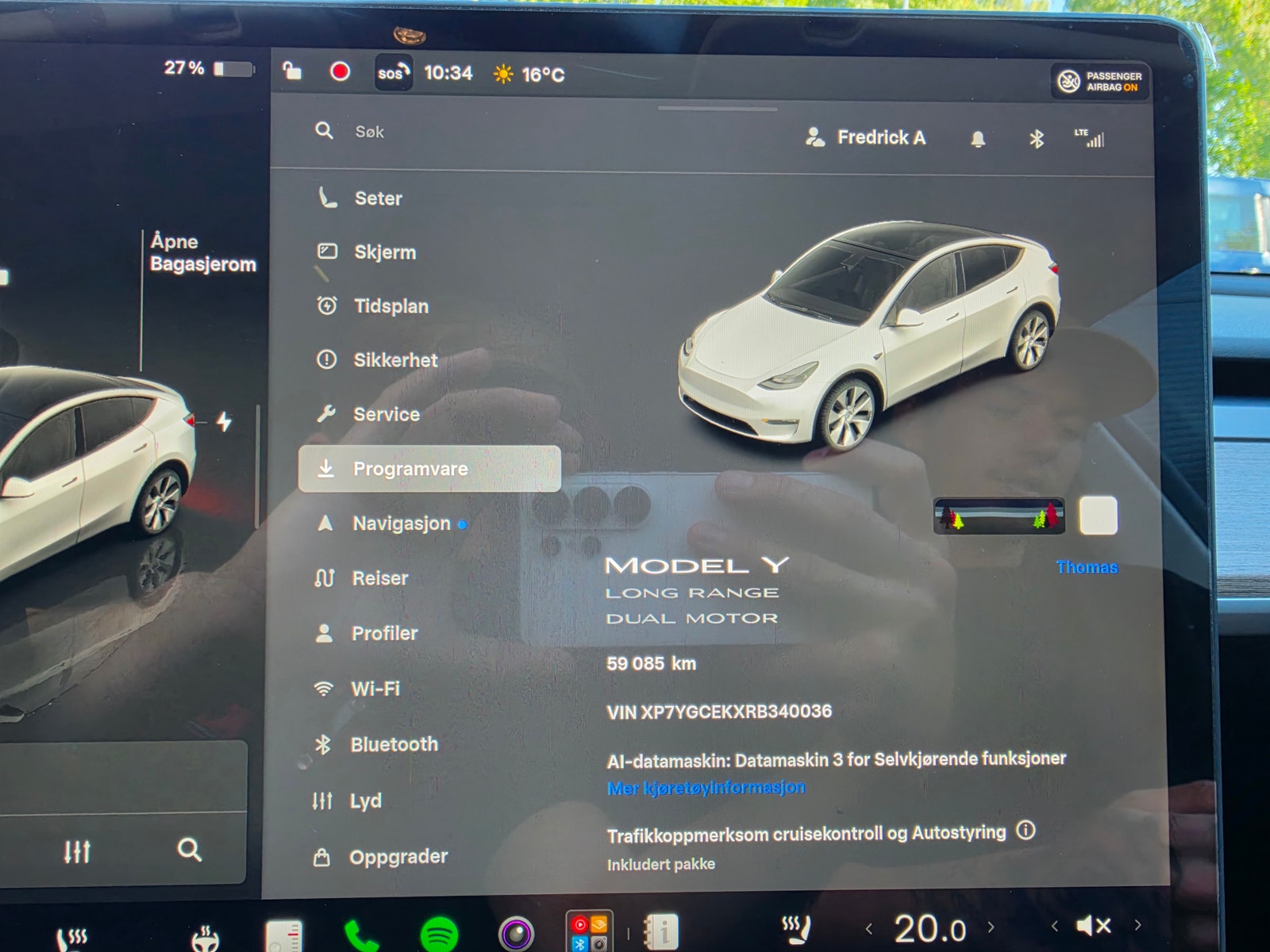Increase temperature with right arrow
The width and height of the screenshot is (1270, 952).
991,927
